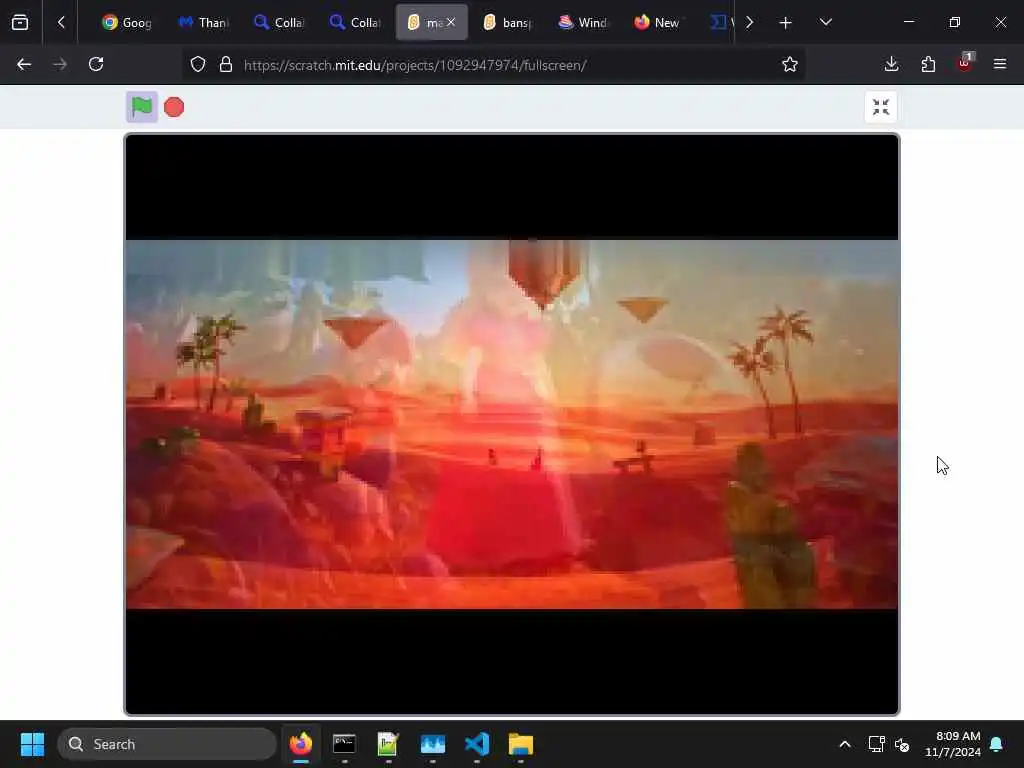Minimize the Firefox window

[908, 22]
